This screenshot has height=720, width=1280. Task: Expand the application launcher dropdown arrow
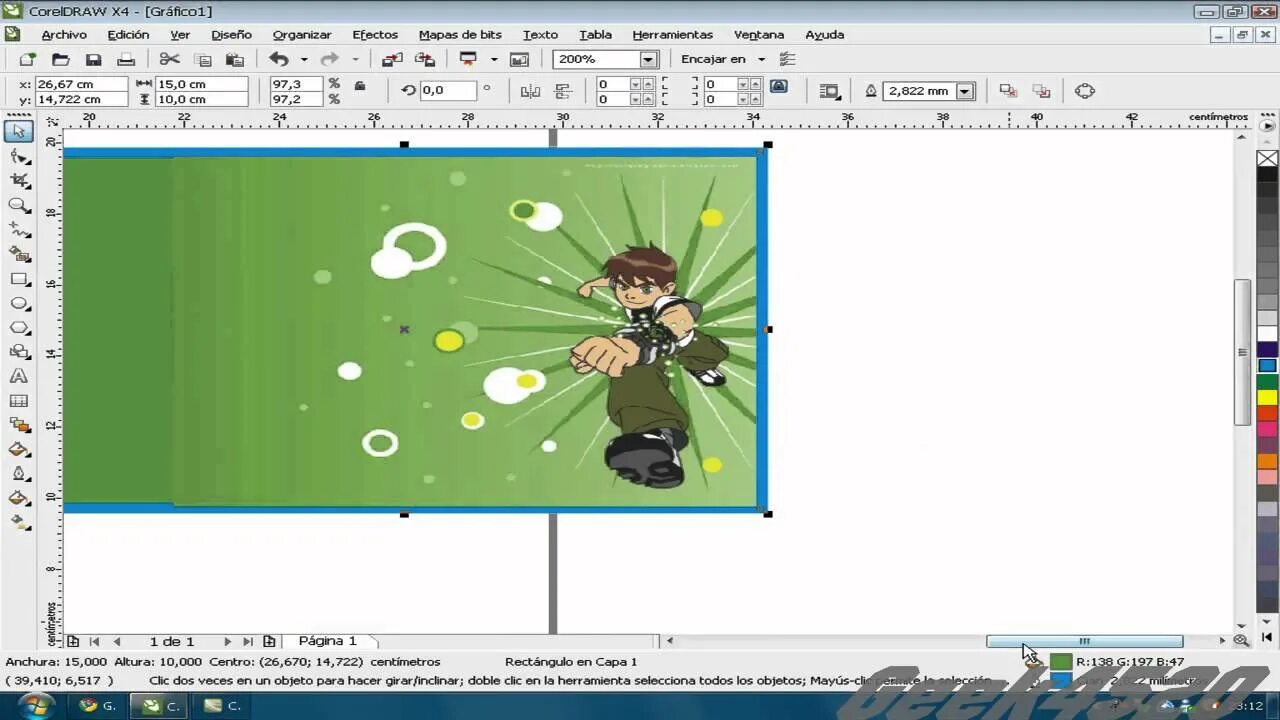(x=493, y=60)
